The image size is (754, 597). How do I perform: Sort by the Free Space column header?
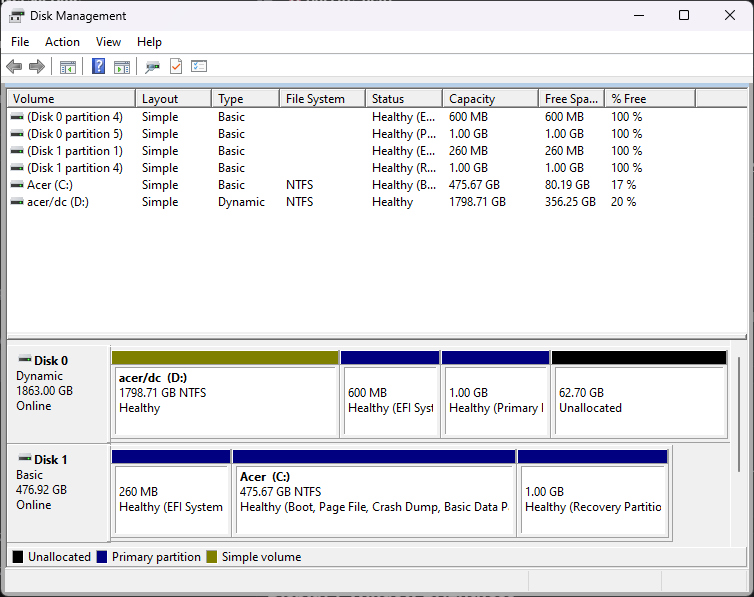[572, 99]
